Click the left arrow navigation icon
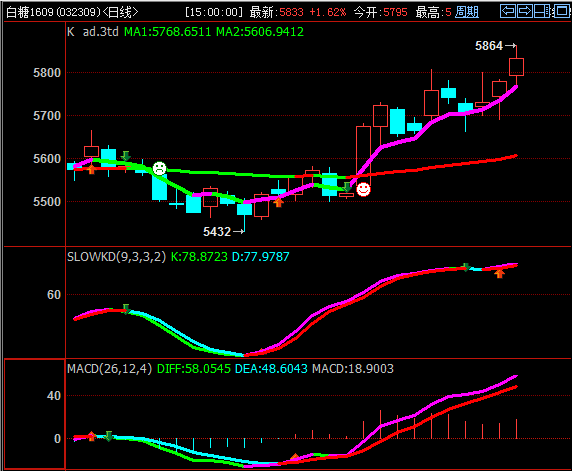The width and height of the screenshot is (572, 471). coord(507,11)
